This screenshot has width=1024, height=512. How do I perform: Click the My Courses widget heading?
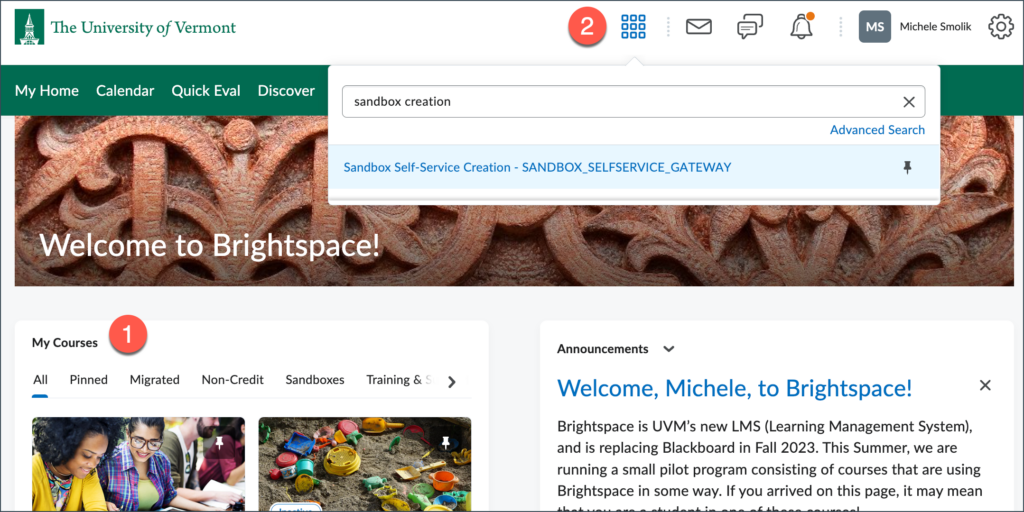click(x=65, y=343)
